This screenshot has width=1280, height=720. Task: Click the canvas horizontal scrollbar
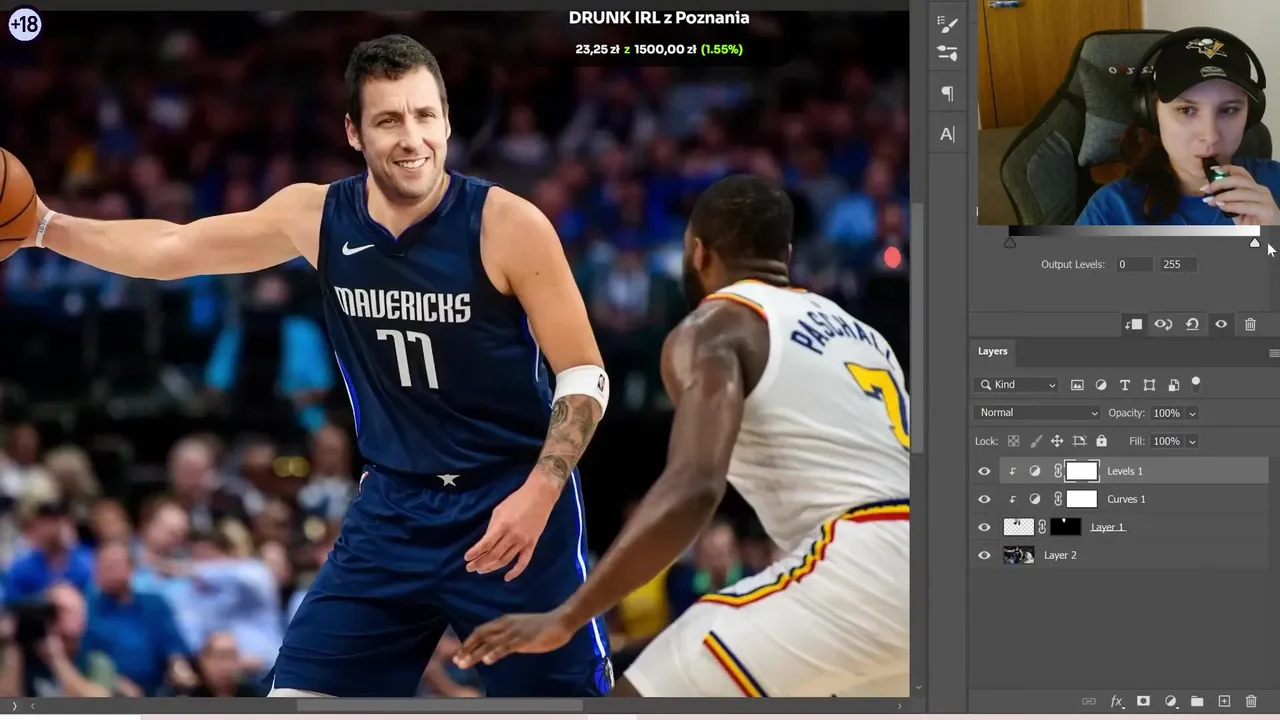tap(441, 705)
